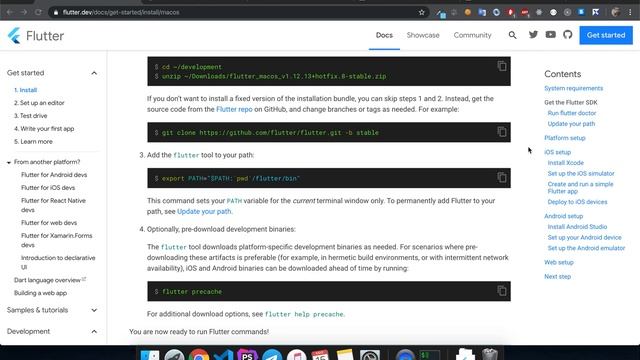Open Finder from the Dock
The width and height of the screenshot is (640, 360).
tap(150, 355)
